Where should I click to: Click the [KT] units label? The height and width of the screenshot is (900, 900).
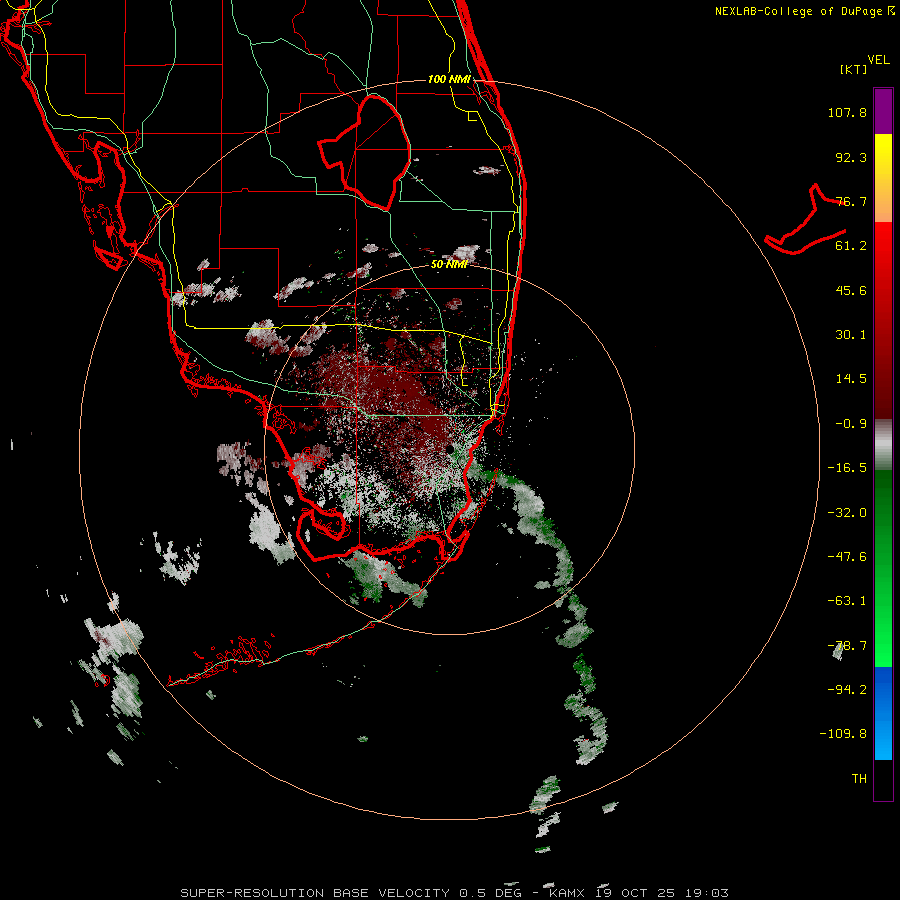point(853,69)
